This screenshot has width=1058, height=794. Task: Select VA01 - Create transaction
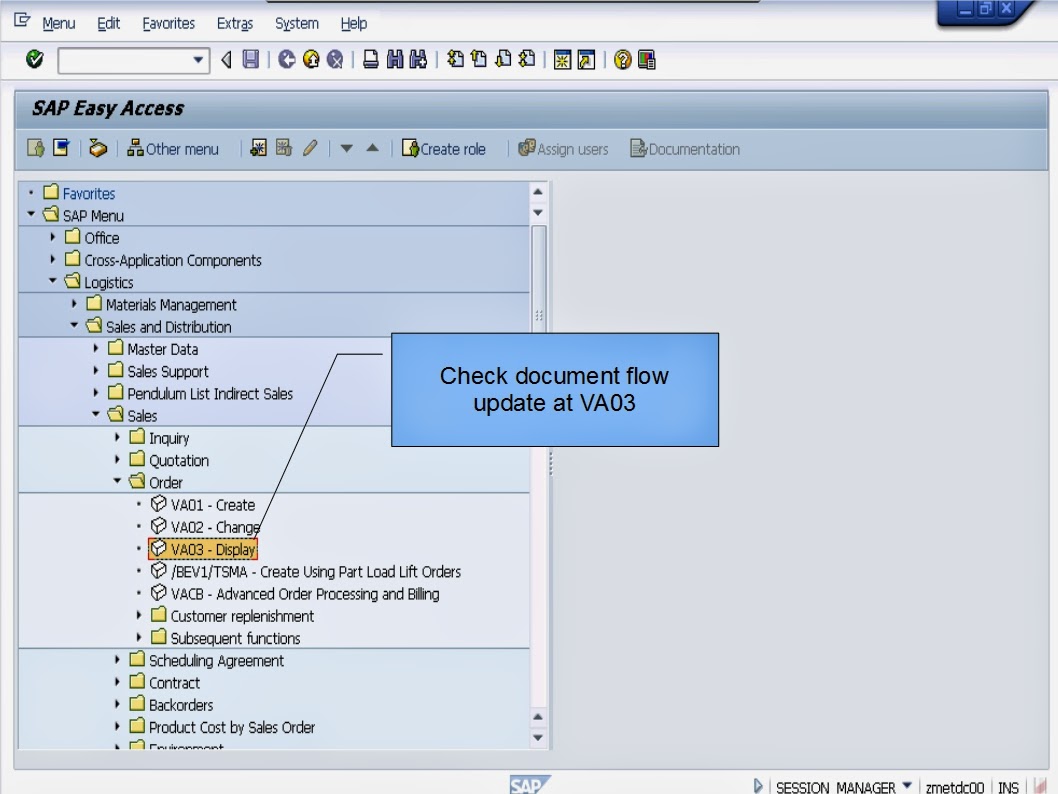203,505
